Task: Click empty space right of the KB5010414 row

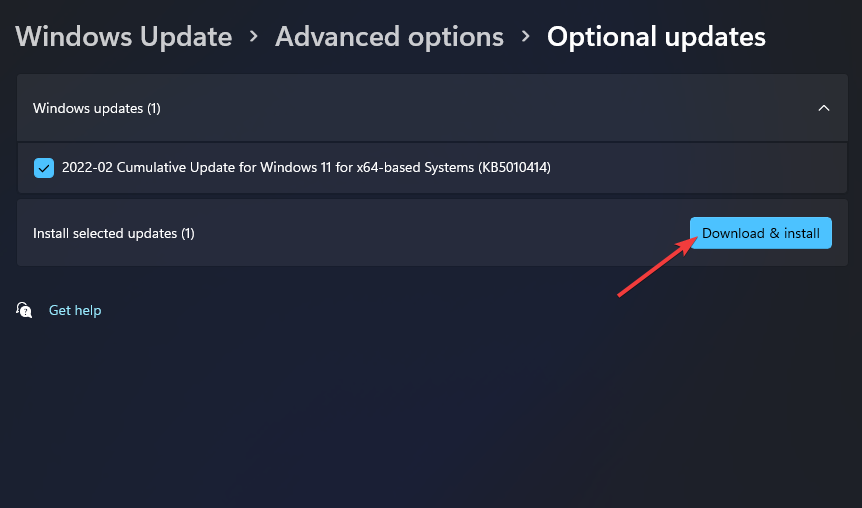Action: point(700,168)
